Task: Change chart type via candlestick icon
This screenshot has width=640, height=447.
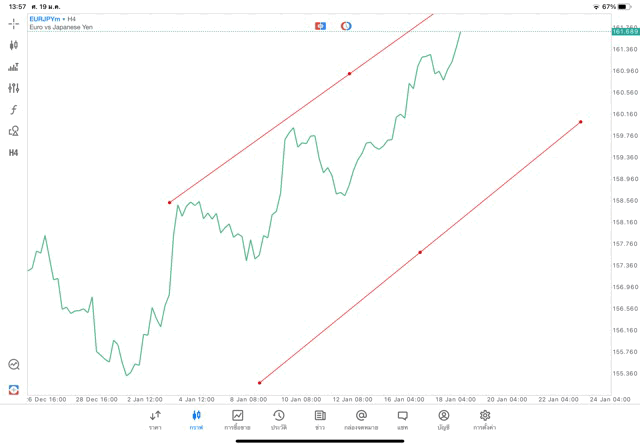Action: click(x=14, y=45)
